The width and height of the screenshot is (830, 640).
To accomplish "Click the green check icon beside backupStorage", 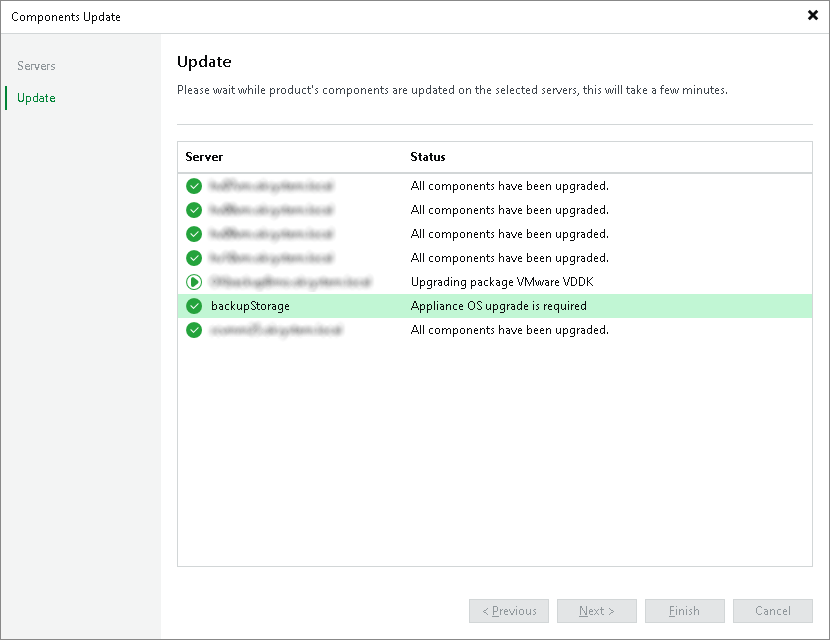I will pyautogui.click(x=194, y=306).
